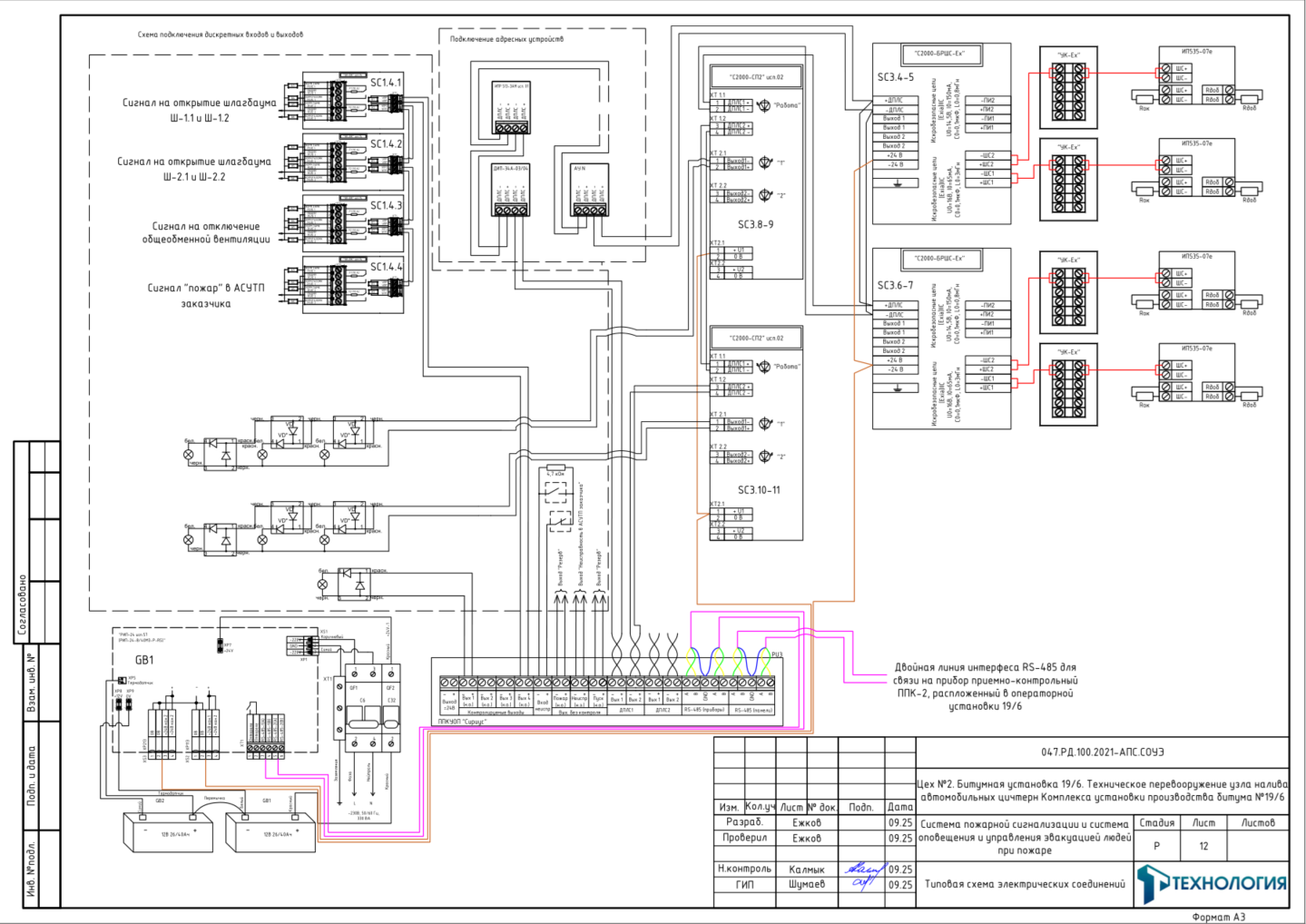Click the GB1 power supply label
The width and height of the screenshot is (1306, 924).
(144, 660)
